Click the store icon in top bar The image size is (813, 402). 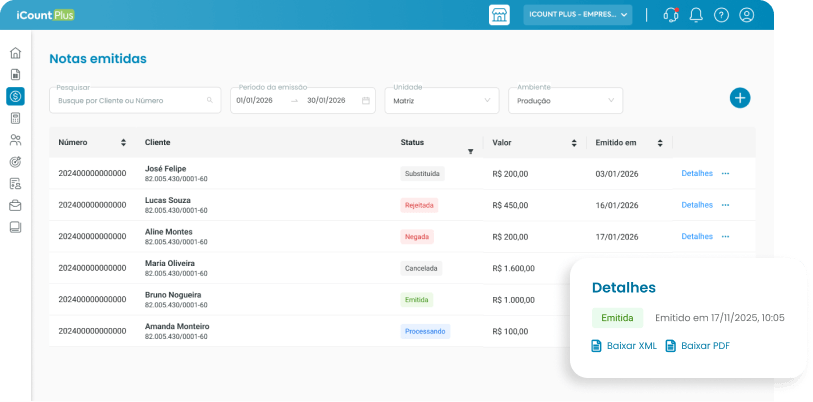click(x=499, y=15)
